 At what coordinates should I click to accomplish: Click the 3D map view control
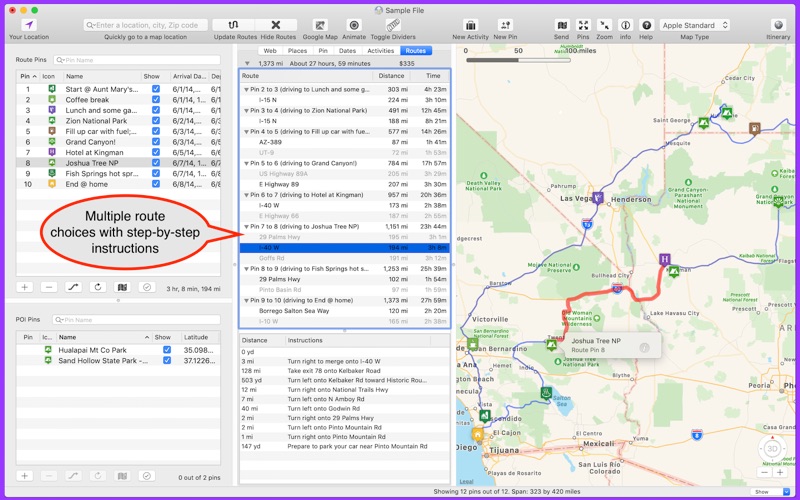773,447
